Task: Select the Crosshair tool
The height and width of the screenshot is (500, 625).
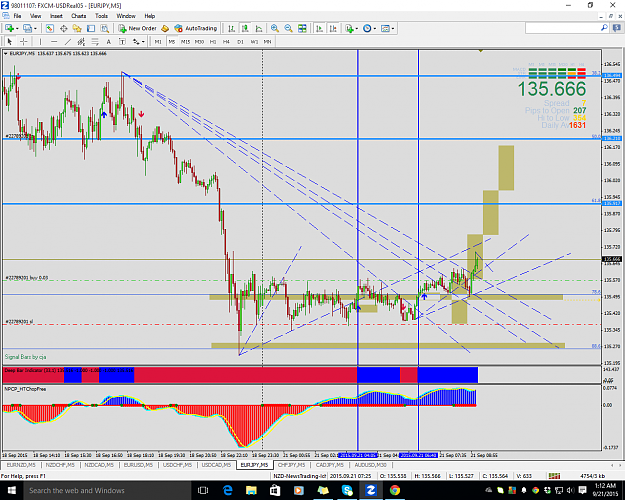Action: click(x=24, y=41)
